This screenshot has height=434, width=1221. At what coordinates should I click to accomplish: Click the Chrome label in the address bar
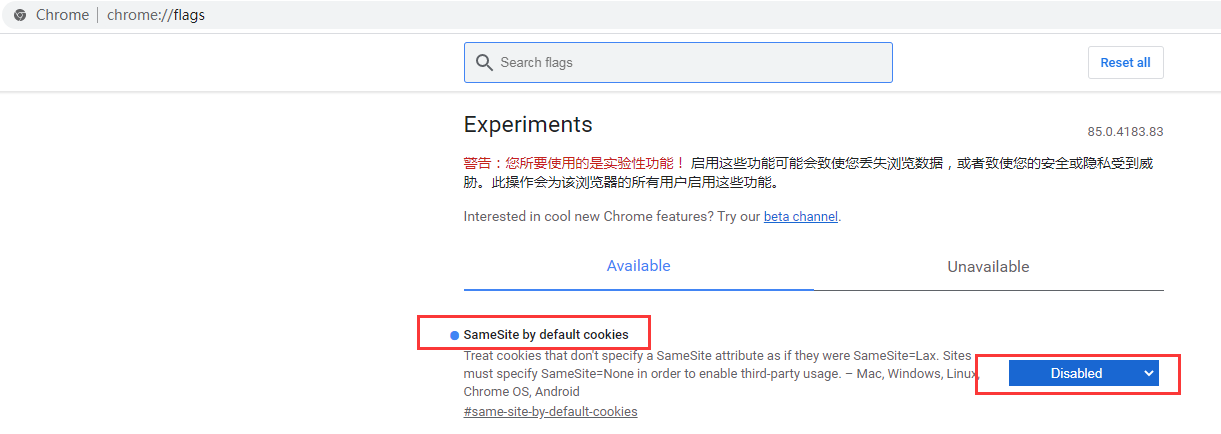click(x=62, y=15)
